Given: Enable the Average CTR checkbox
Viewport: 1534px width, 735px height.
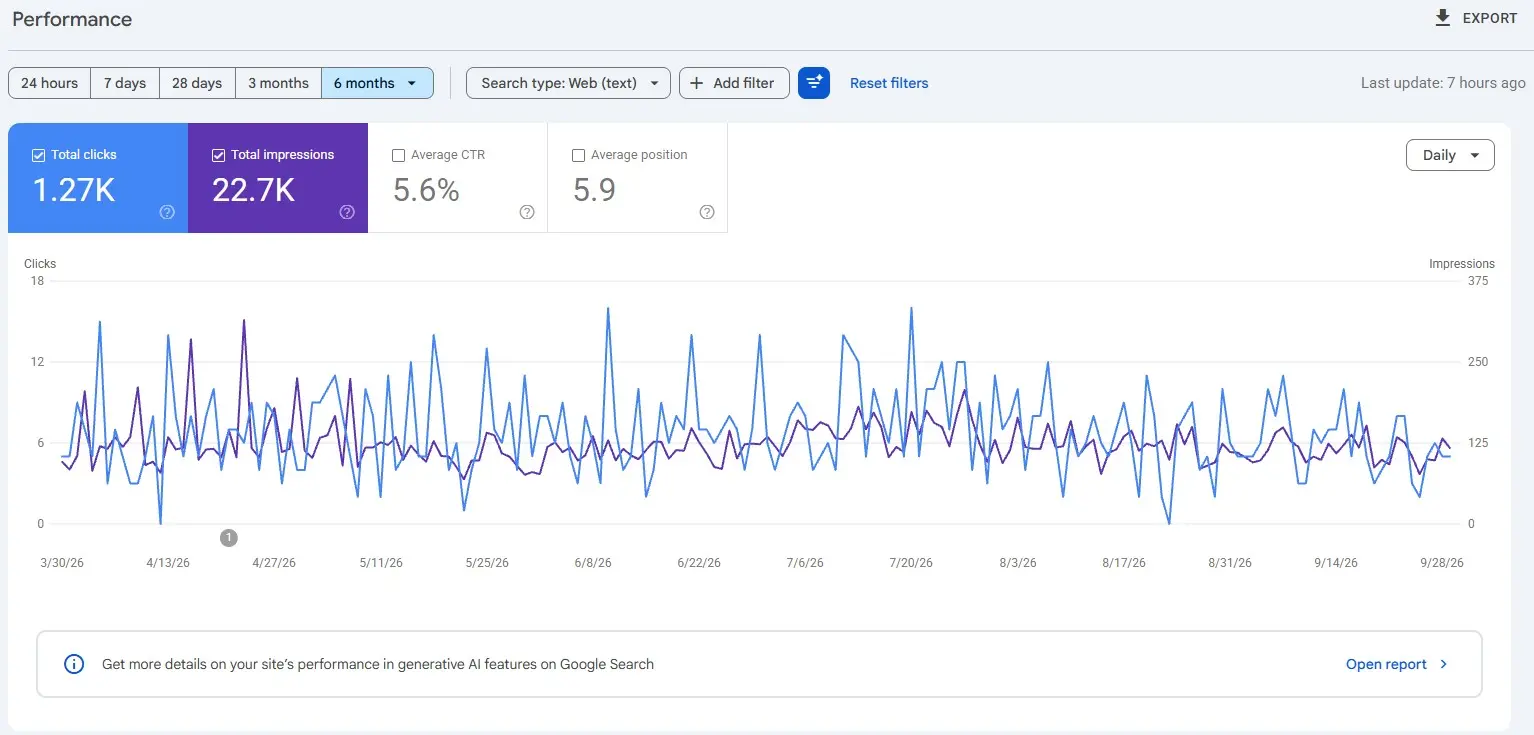Looking at the screenshot, I should pos(398,155).
